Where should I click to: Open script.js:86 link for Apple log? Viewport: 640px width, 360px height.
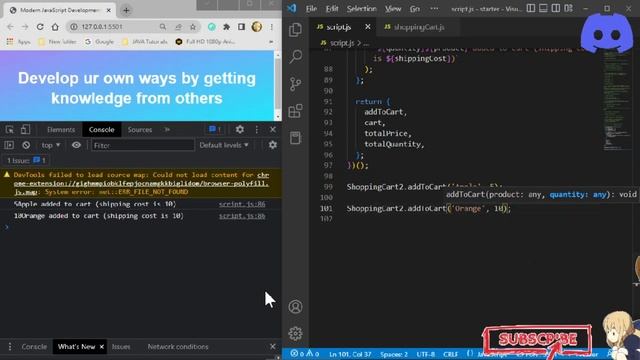242,204
